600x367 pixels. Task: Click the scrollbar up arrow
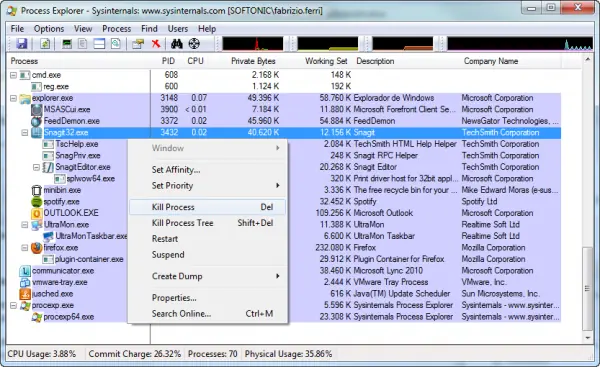587,59
